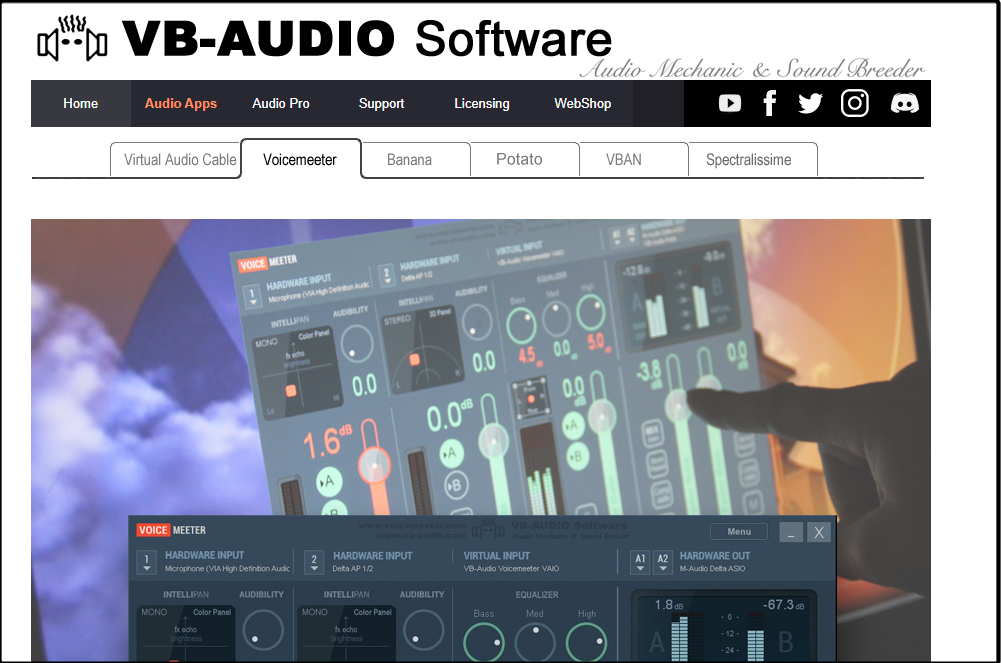
Task: Toggle A bus of Hardware Input 2 in tilted photo
Action: point(452,453)
